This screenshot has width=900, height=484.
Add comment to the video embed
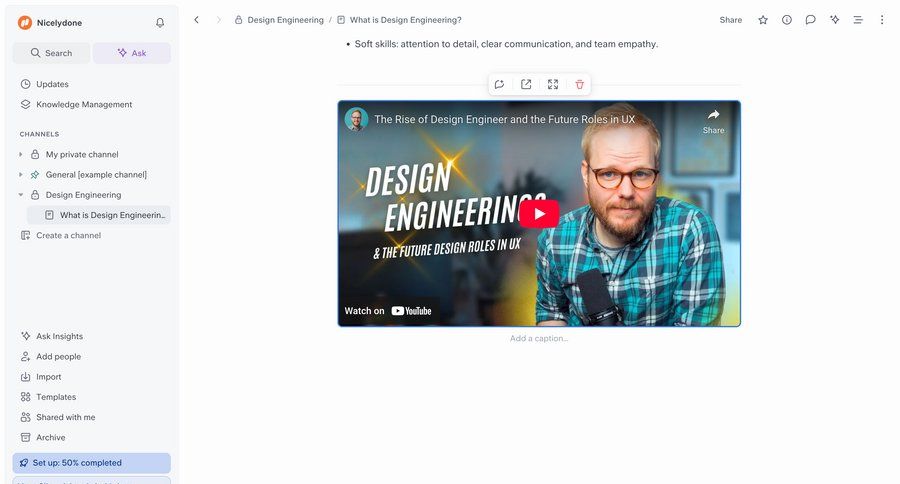(x=499, y=85)
